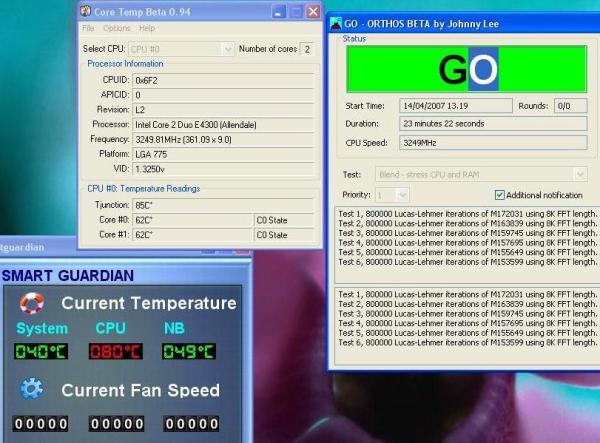Click the Core #0 temperature 62C
The image size is (600, 443).
[x=192, y=220]
